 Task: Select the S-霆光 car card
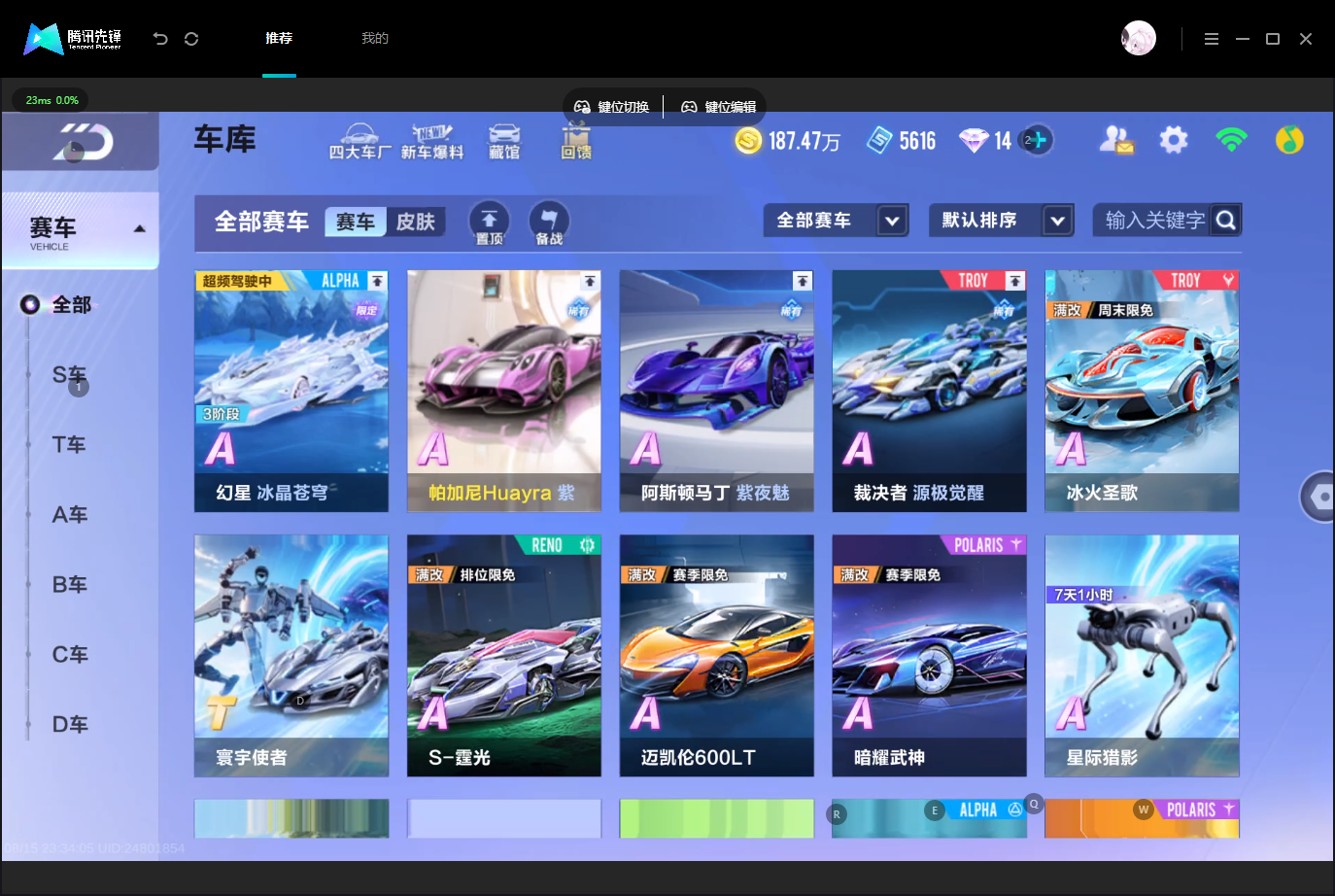pyautogui.click(x=504, y=656)
